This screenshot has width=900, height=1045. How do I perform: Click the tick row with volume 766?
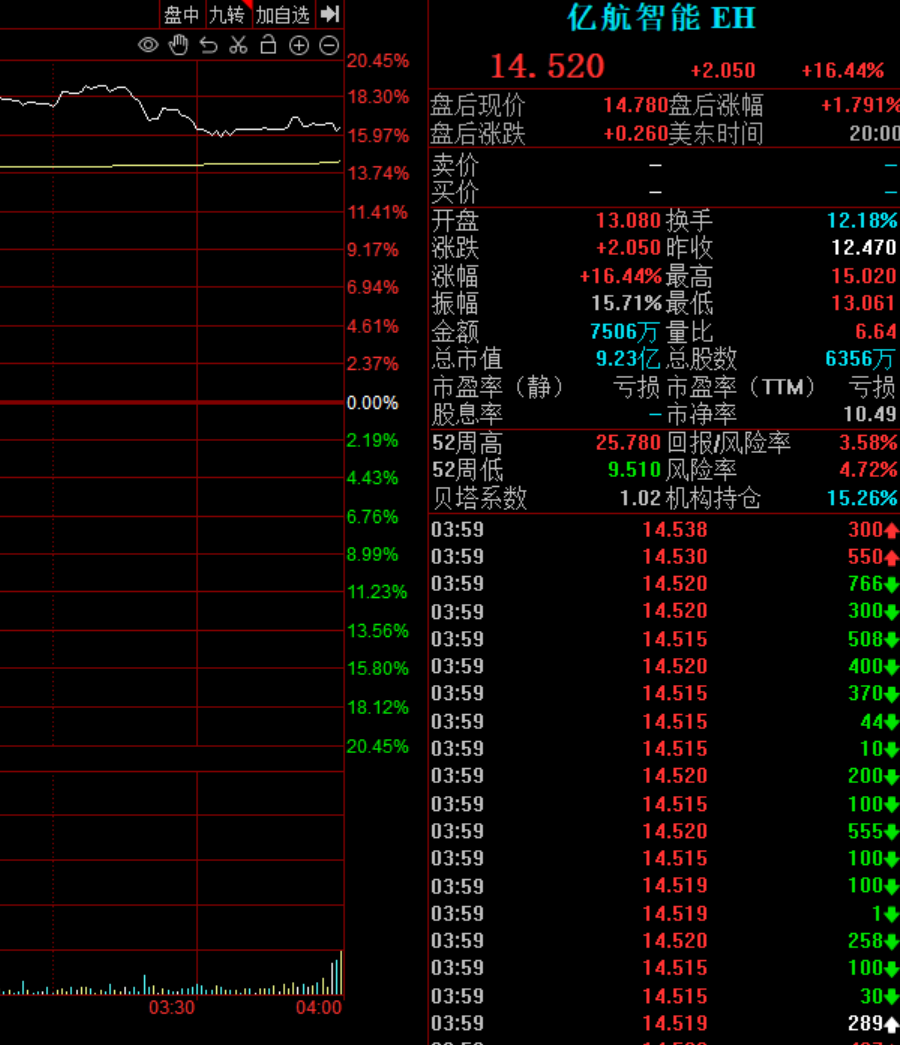[665, 584]
